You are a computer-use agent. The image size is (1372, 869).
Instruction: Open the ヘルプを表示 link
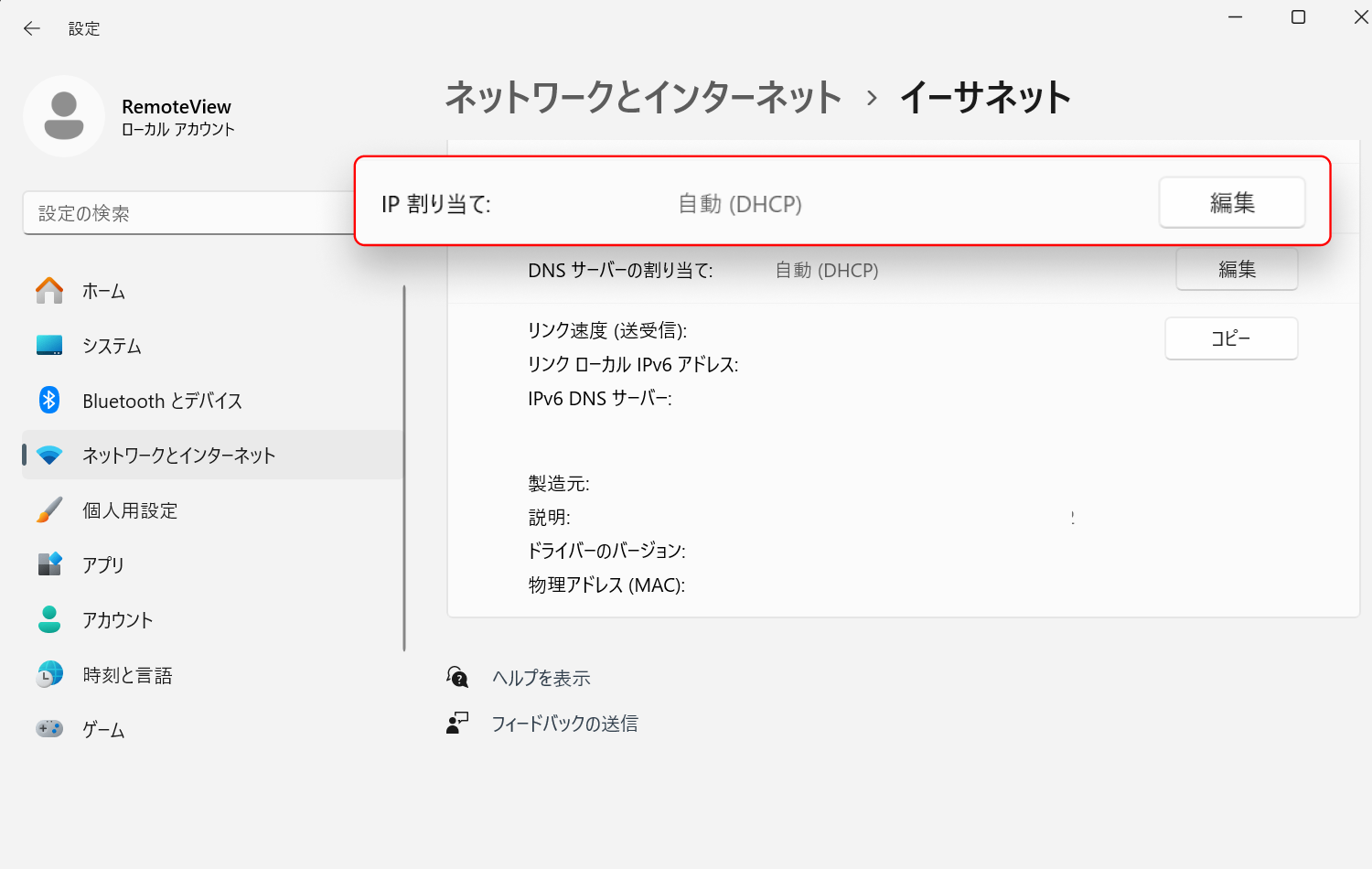point(540,678)
